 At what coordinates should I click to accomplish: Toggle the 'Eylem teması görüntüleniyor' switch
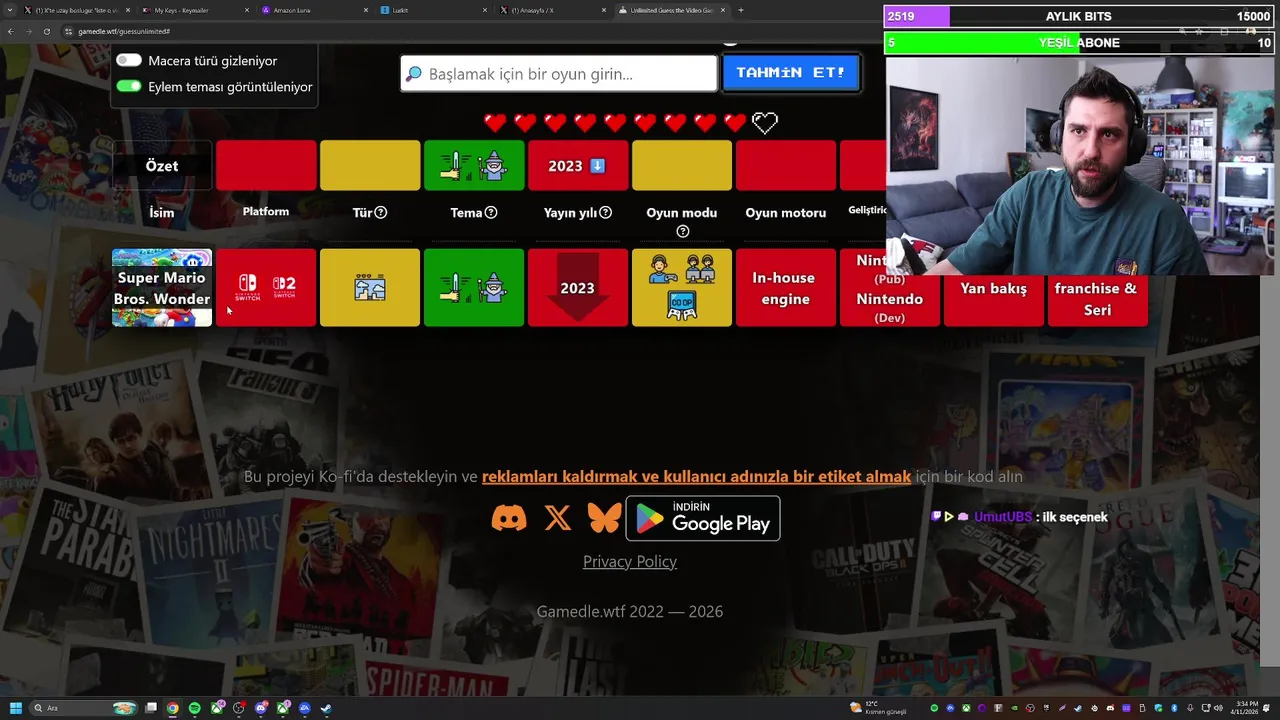pyautogui.click(x=129, y=86)
